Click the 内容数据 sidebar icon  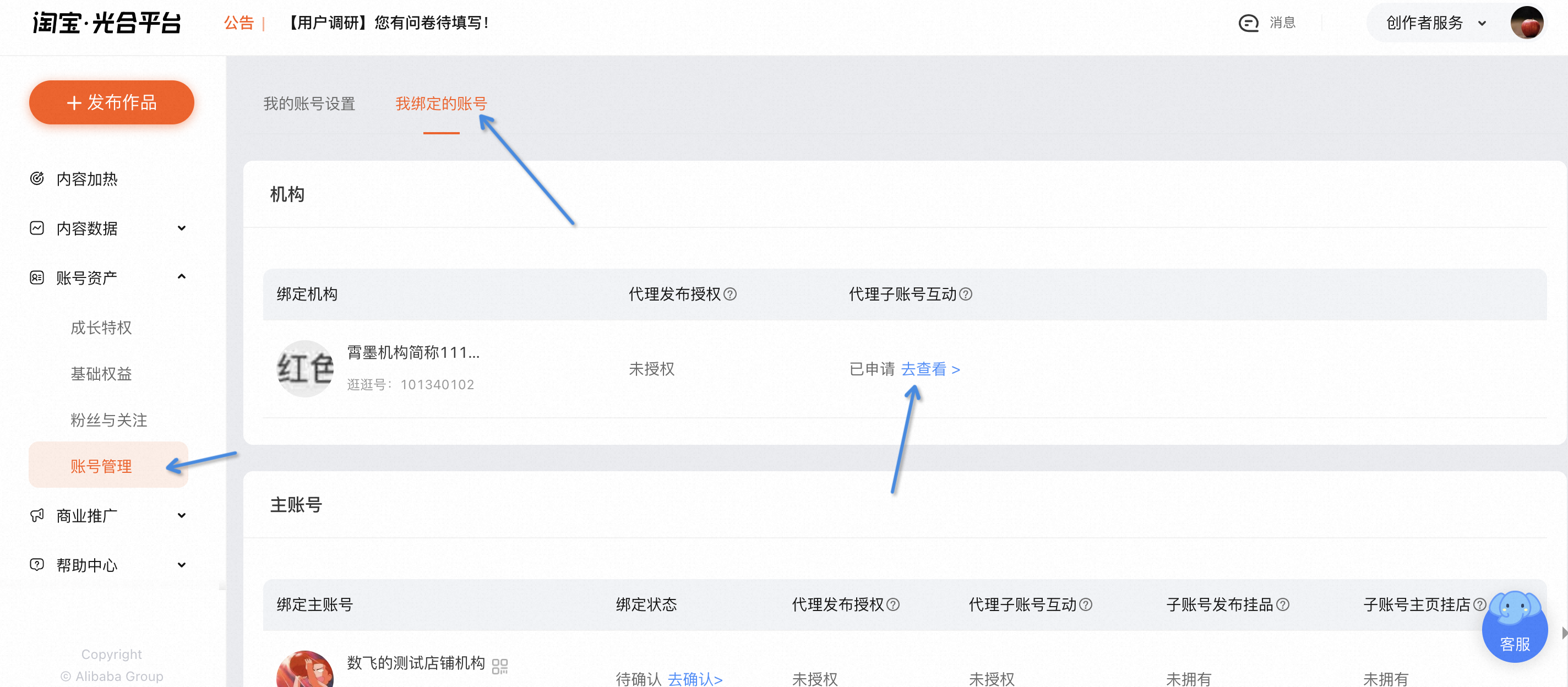point(37,228)
